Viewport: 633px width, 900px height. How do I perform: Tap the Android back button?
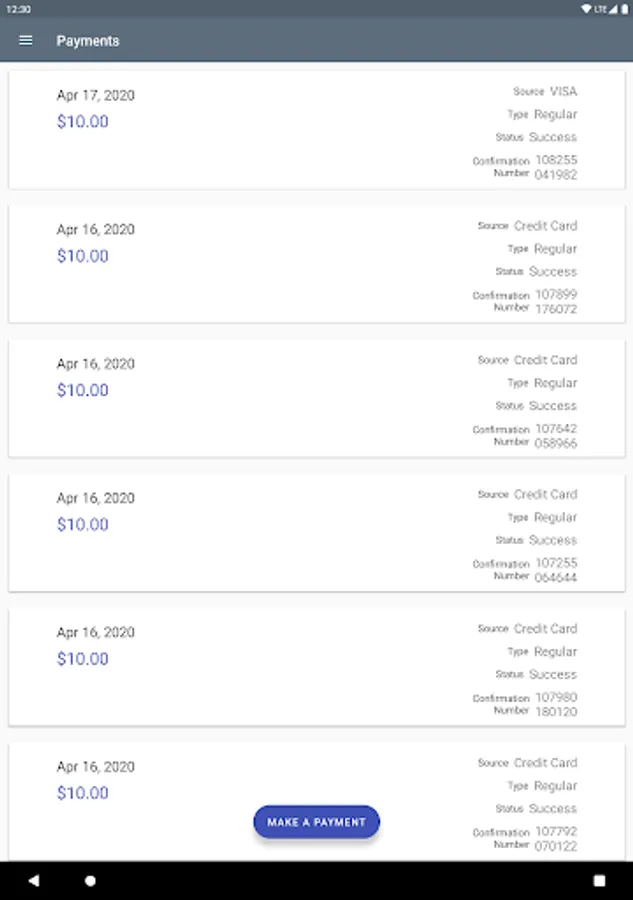34,881
